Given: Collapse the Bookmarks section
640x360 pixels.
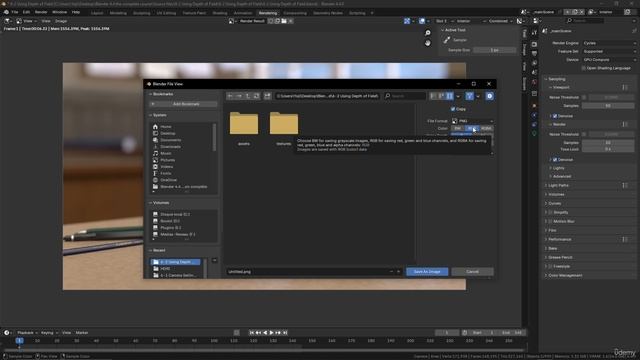Looking at the screenshot, I should (162, 94).
